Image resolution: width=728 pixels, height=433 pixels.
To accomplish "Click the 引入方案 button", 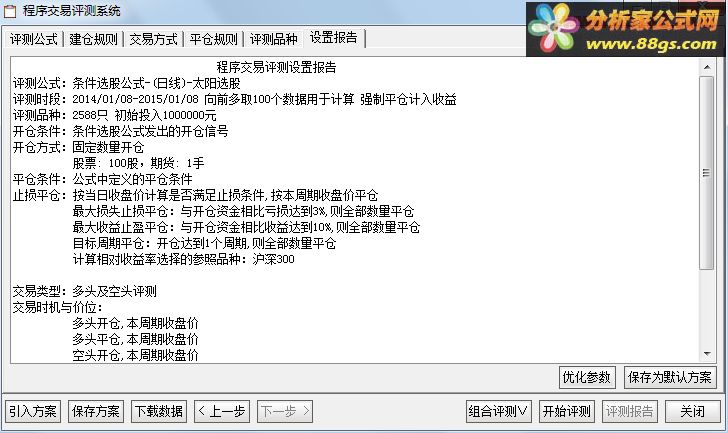I will 32,411.
